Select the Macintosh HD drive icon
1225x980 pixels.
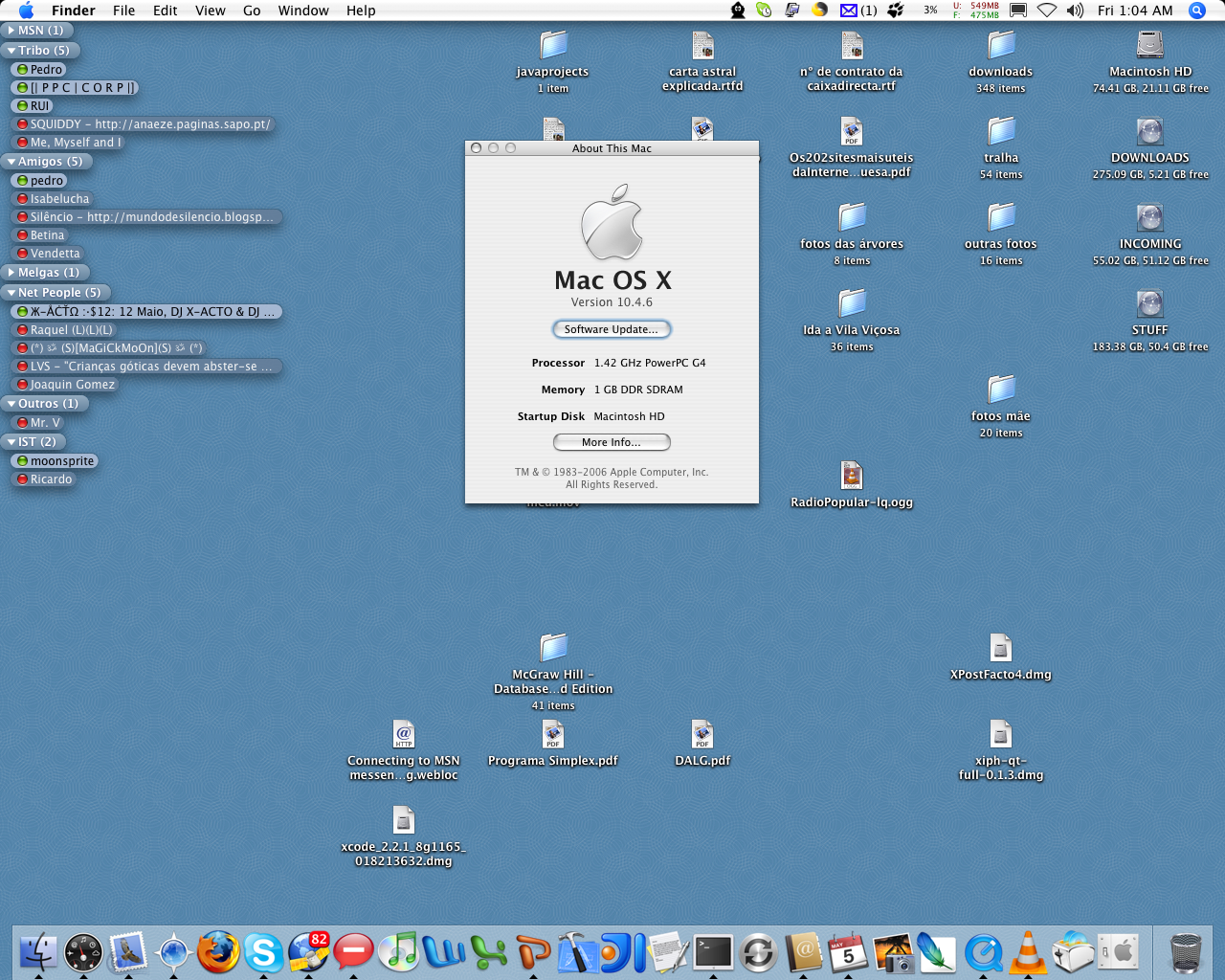[x=1149, y=45]
